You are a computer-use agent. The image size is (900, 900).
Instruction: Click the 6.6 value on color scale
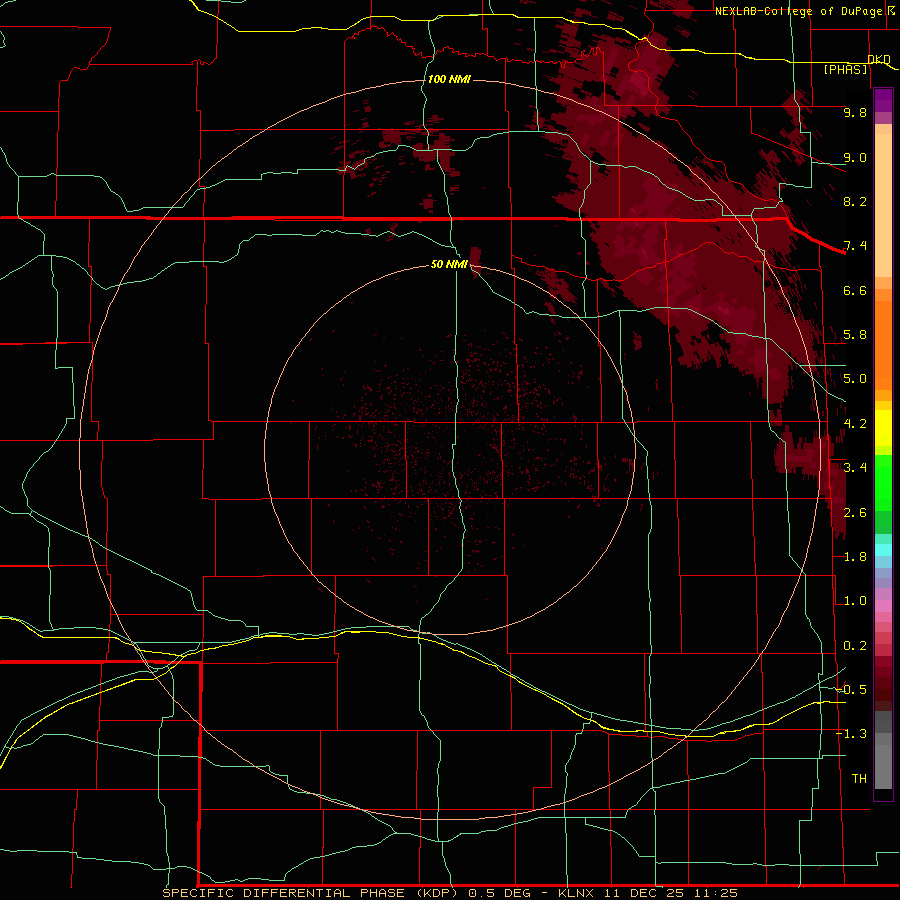(855, 290)
